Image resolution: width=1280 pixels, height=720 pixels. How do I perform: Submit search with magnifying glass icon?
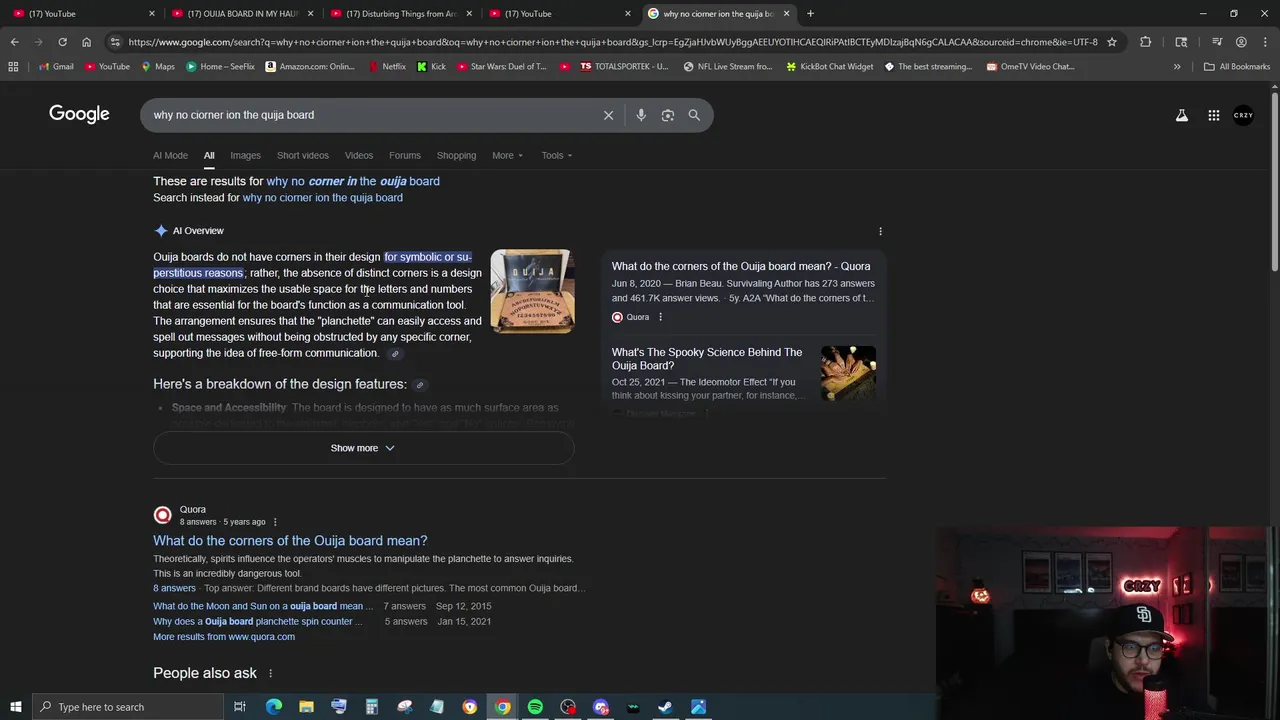coord(694,115)
